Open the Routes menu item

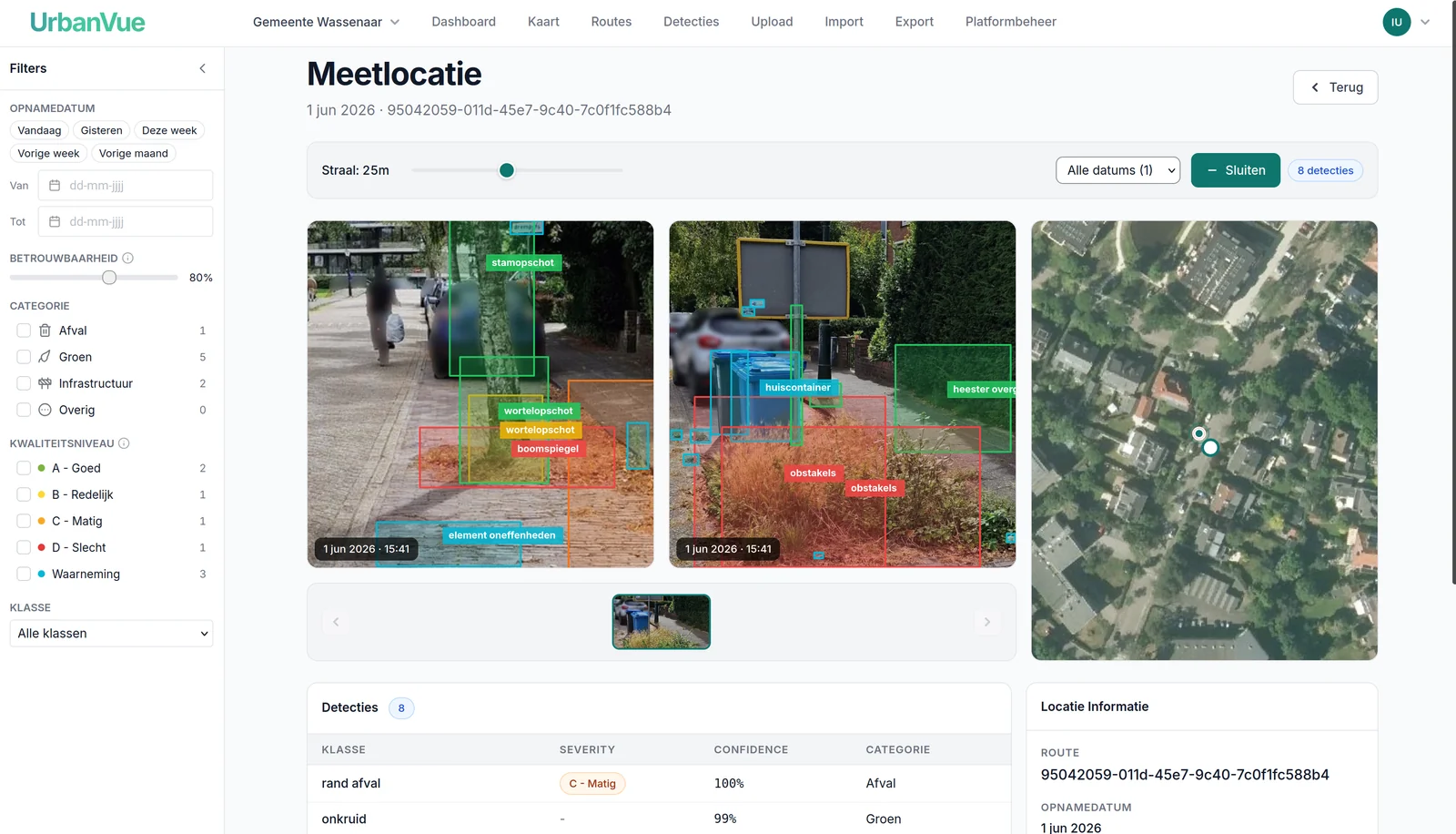coord(612,22)
